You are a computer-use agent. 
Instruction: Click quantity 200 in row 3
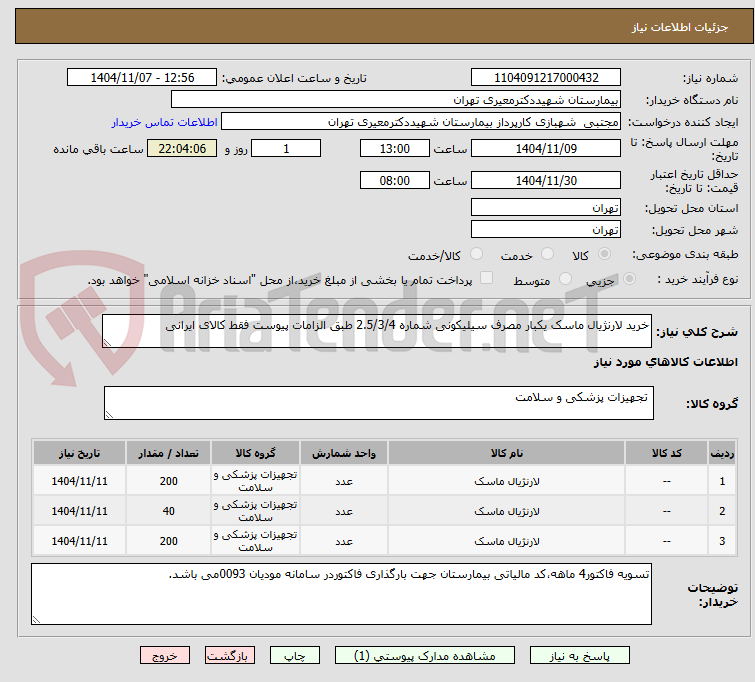click(169, 541)
